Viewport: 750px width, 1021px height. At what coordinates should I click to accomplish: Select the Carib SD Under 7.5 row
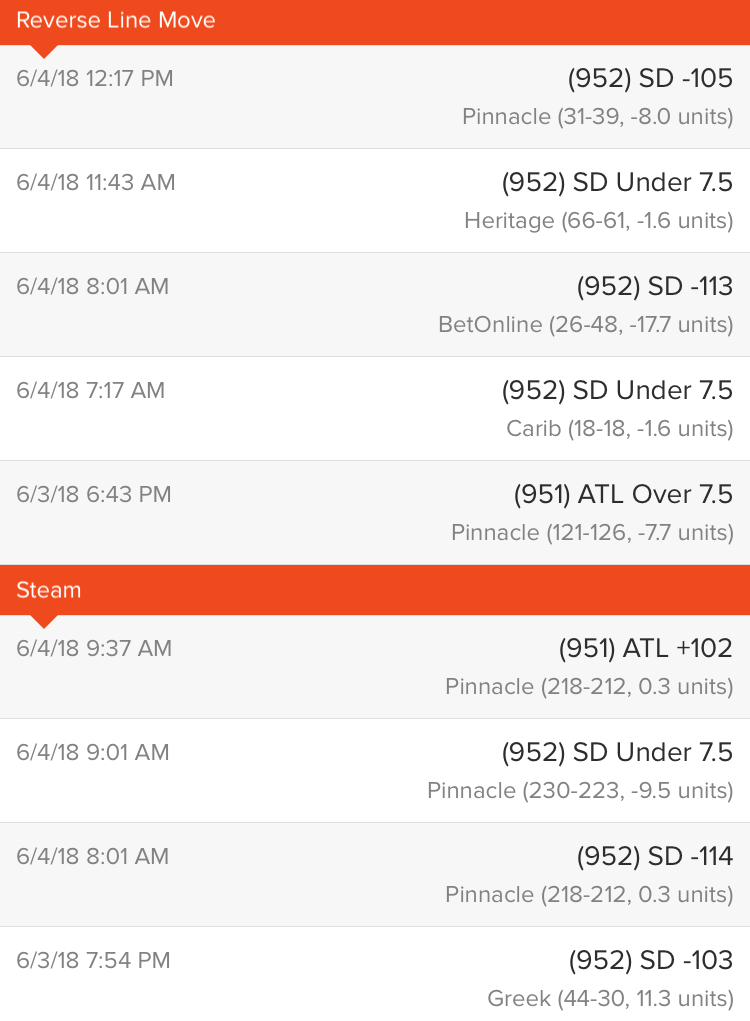pyautogui.click(x=375, y=409)
